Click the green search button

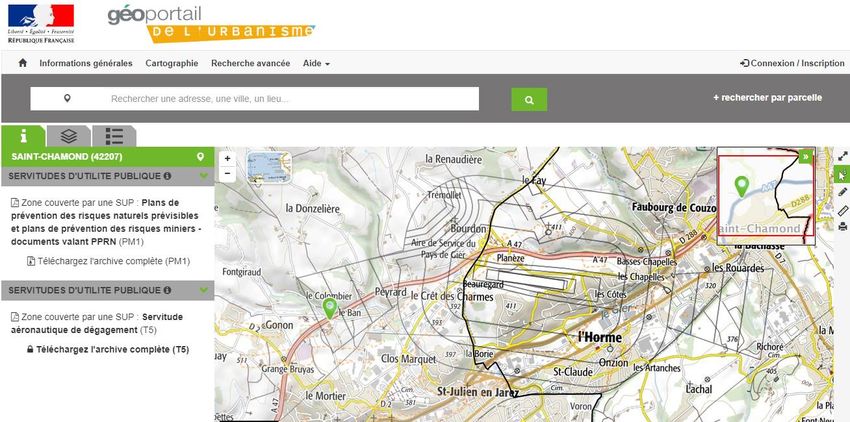pos(529,99)
